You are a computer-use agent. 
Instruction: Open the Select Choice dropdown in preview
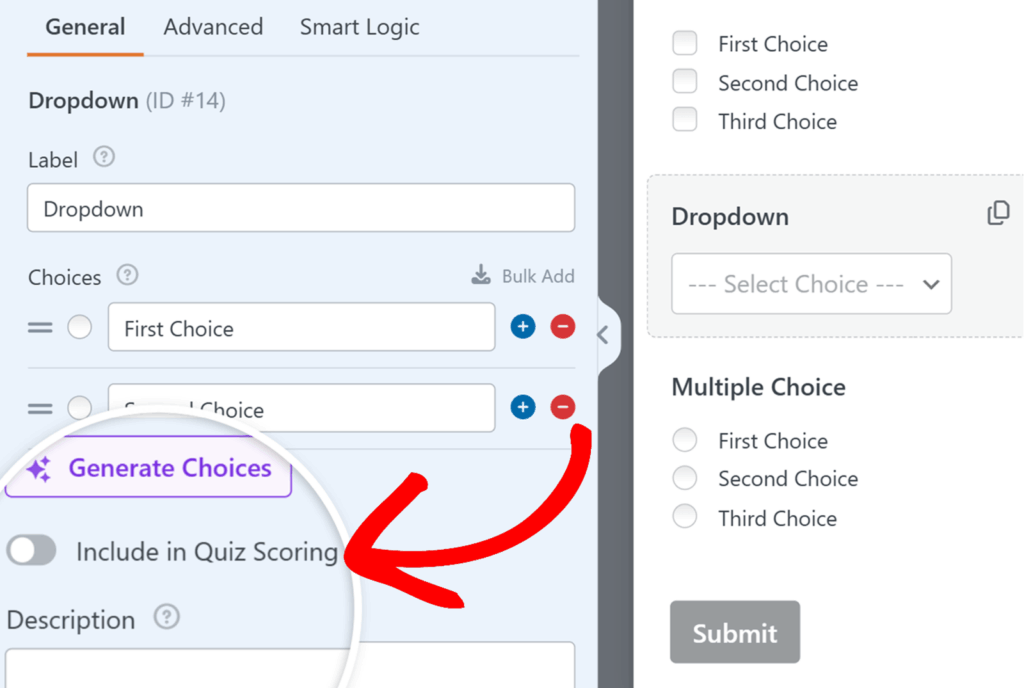(811, 284)
